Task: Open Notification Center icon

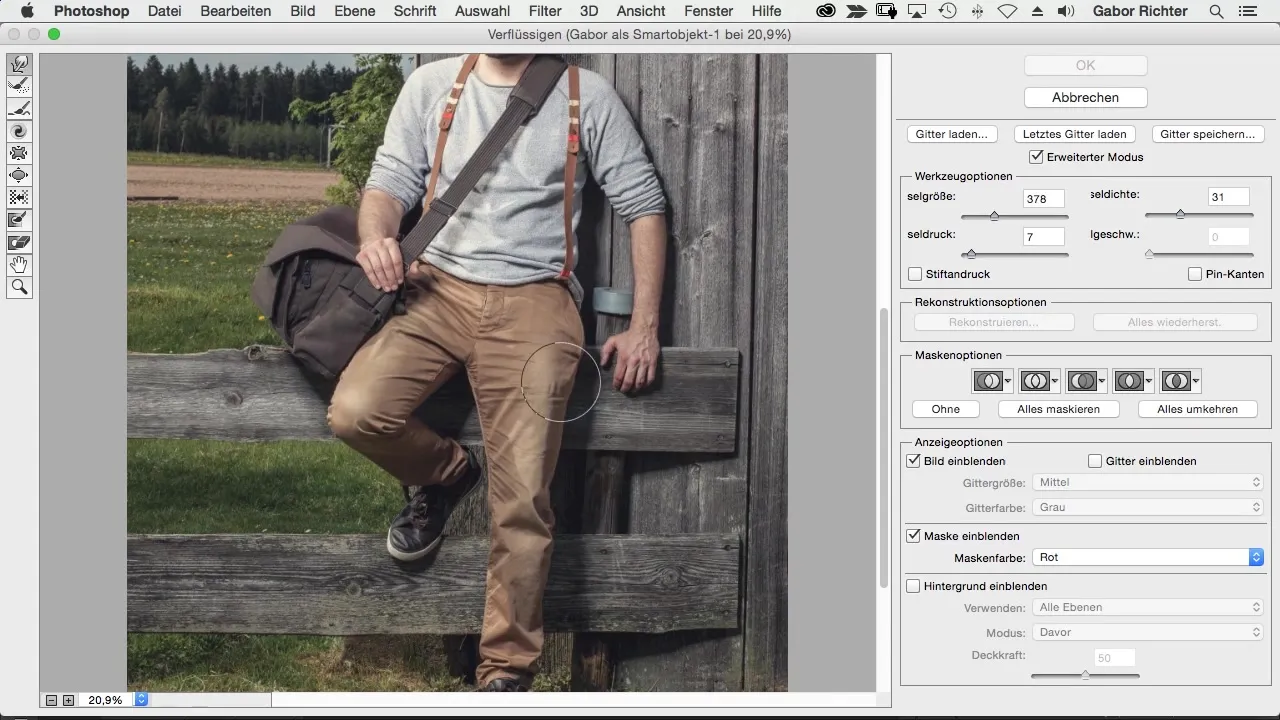Action: tap(1246, 11)
